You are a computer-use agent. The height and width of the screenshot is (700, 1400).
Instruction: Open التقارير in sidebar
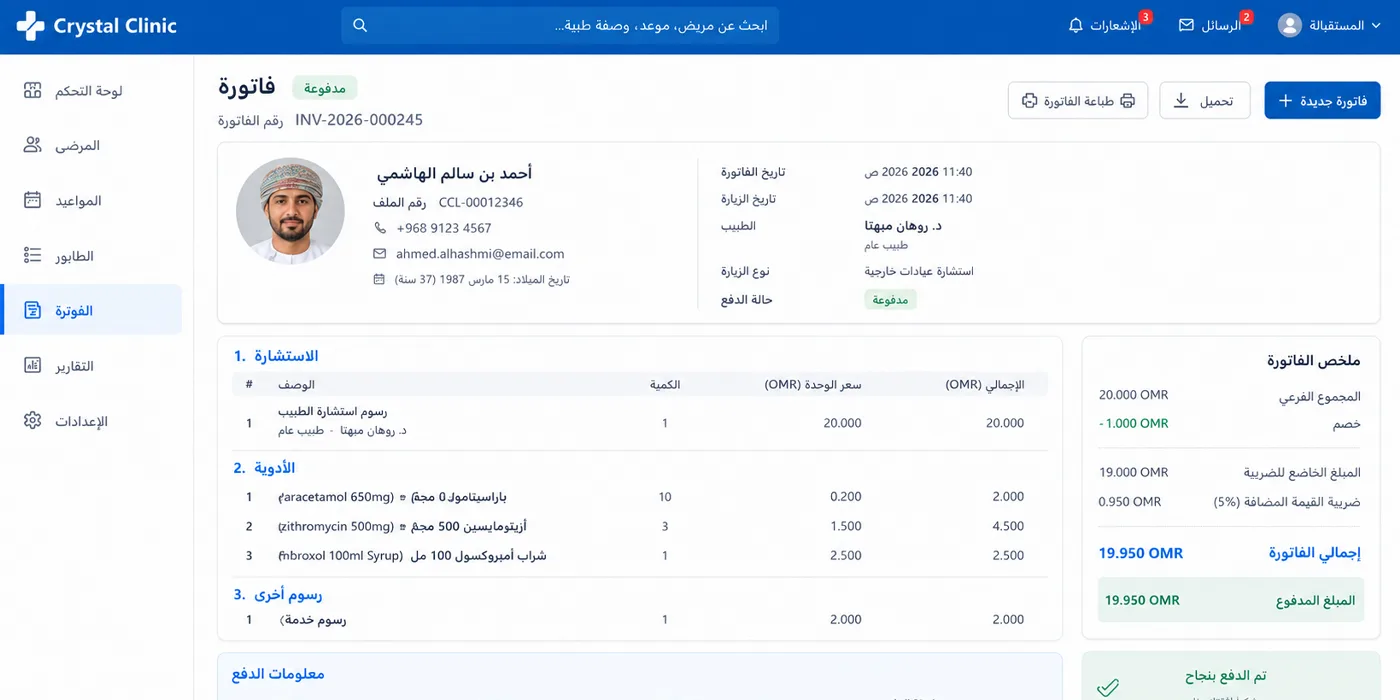click(x=92, y=366)
